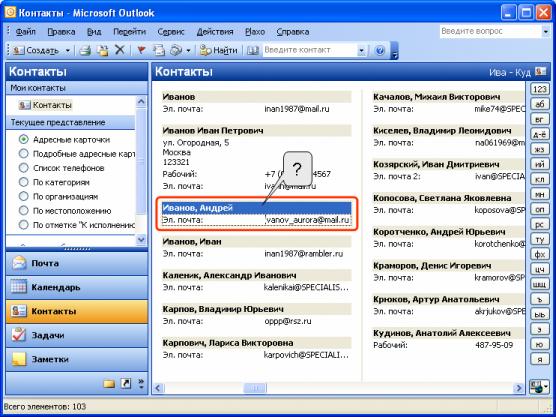Open the Plaxo menu

[255, 32]
